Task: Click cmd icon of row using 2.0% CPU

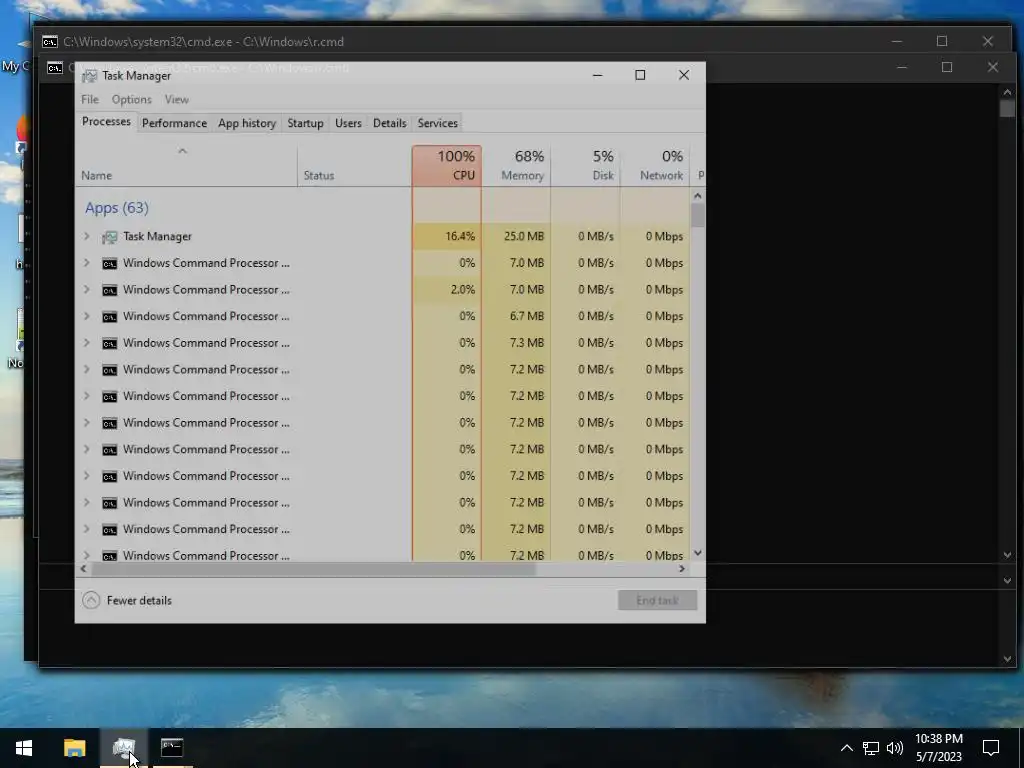Action: (x=109, y=290)
